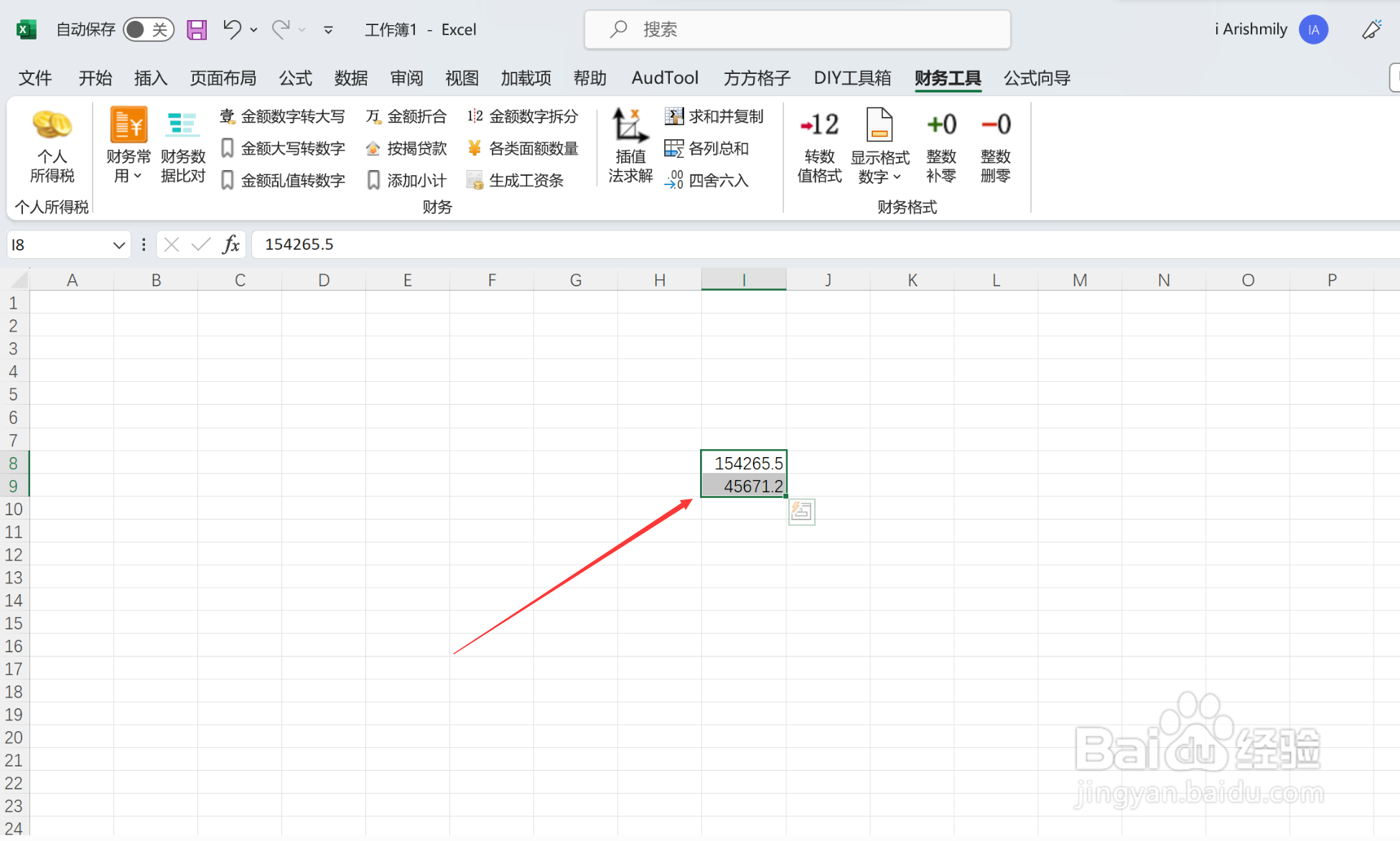Open the Quick Analysis button below the selection
This screenshot has height=841, width=1400.
(801, 512)
